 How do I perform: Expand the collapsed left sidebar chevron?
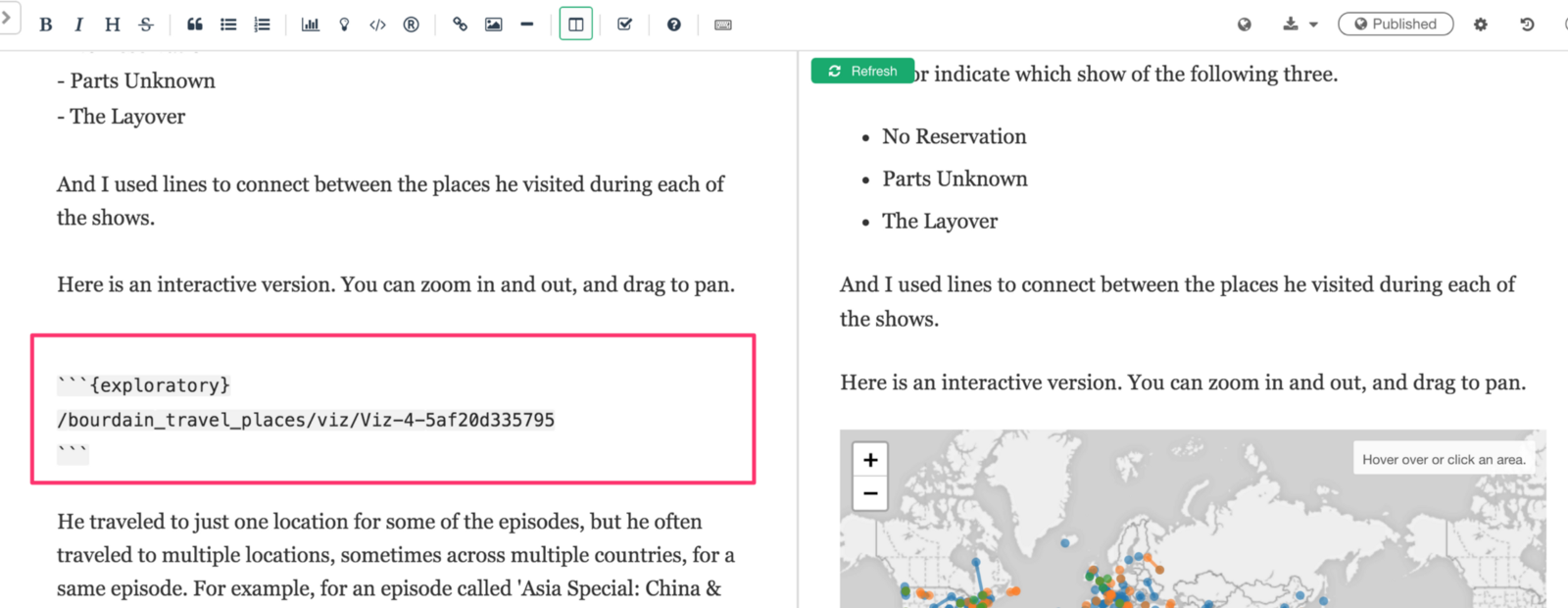click(7, 18)
